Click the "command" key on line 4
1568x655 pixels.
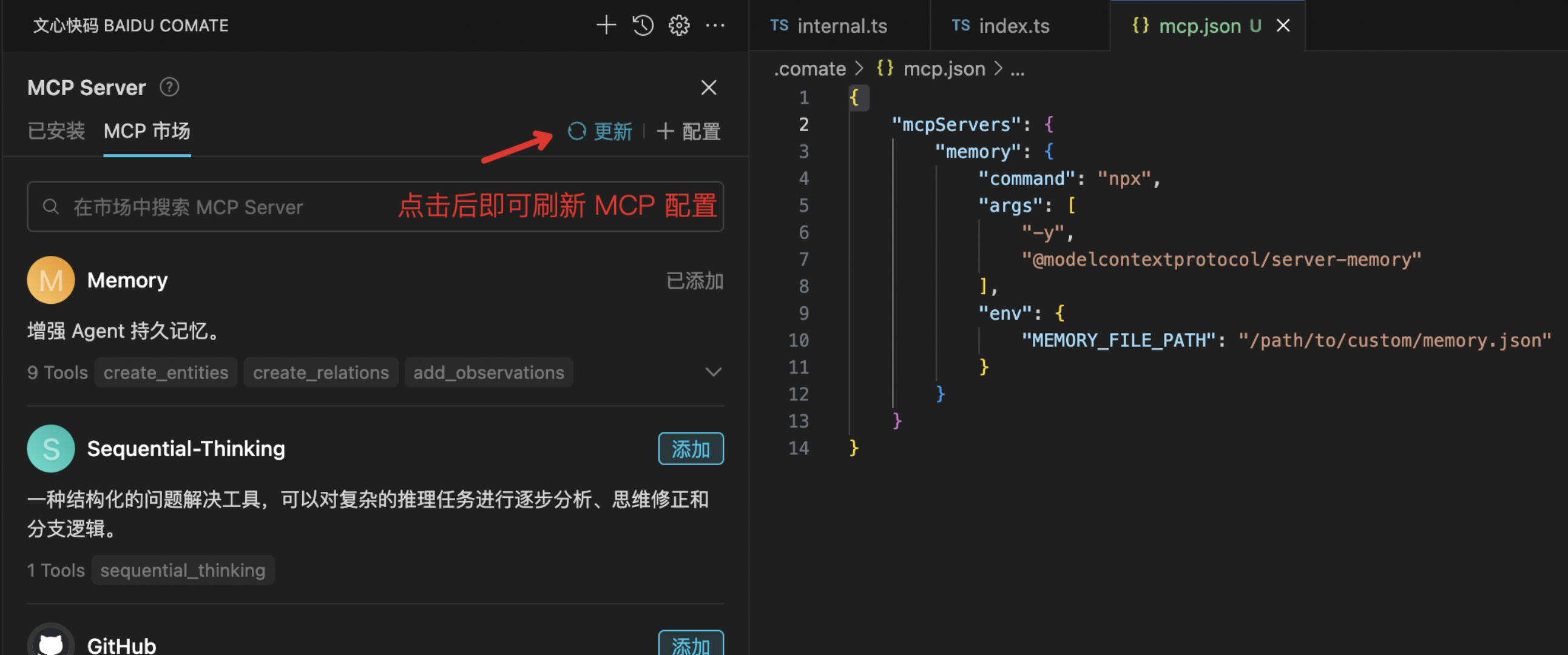point(1026,178)
